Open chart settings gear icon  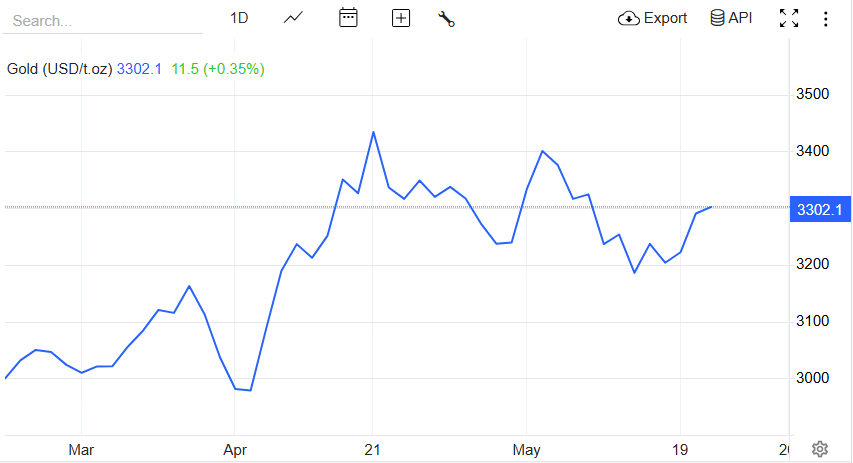click(820, 449)
